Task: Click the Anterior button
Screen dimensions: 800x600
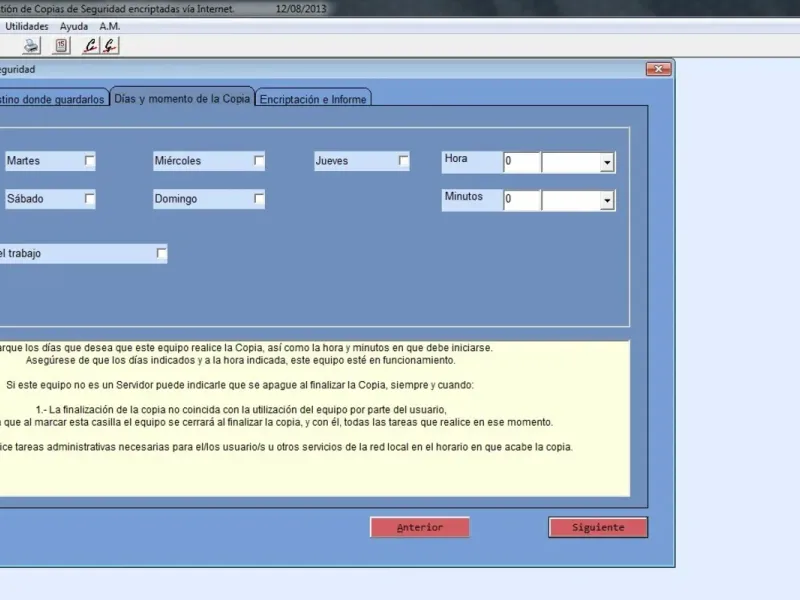Action: 419,527
